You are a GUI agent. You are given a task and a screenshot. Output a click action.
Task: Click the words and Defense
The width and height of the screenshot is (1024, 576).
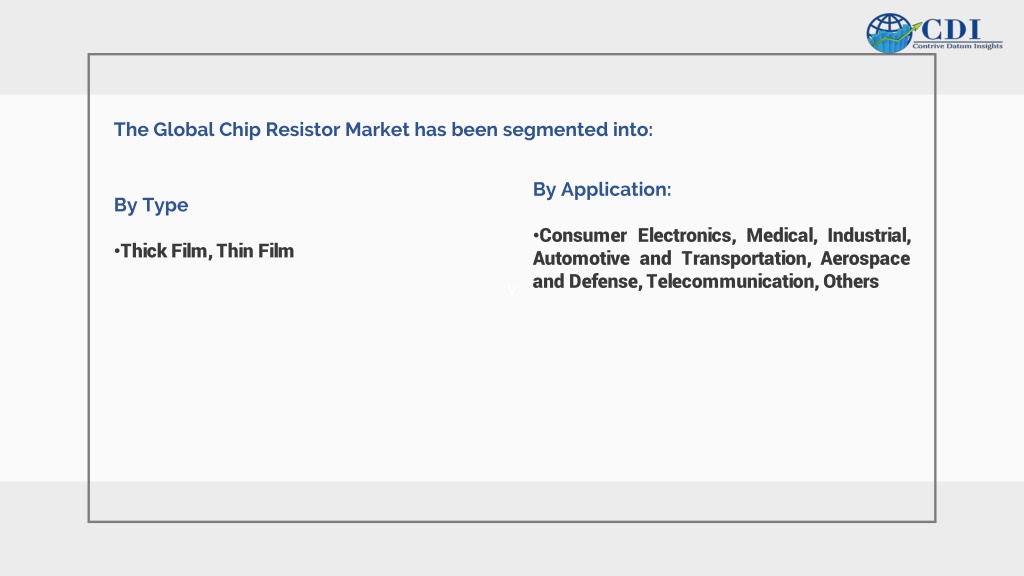click(587, 281)
